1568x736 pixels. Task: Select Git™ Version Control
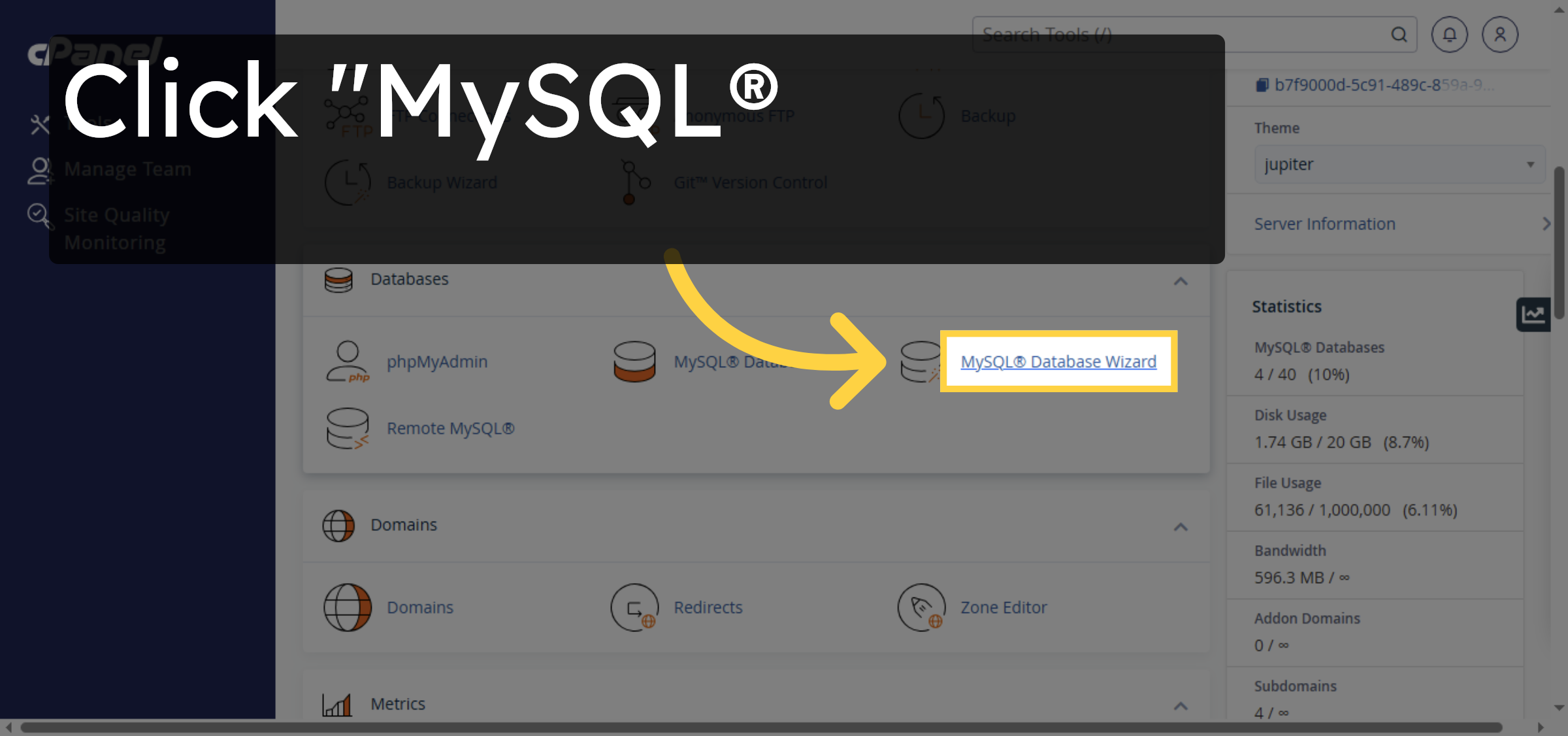click(x=750, y=182)
